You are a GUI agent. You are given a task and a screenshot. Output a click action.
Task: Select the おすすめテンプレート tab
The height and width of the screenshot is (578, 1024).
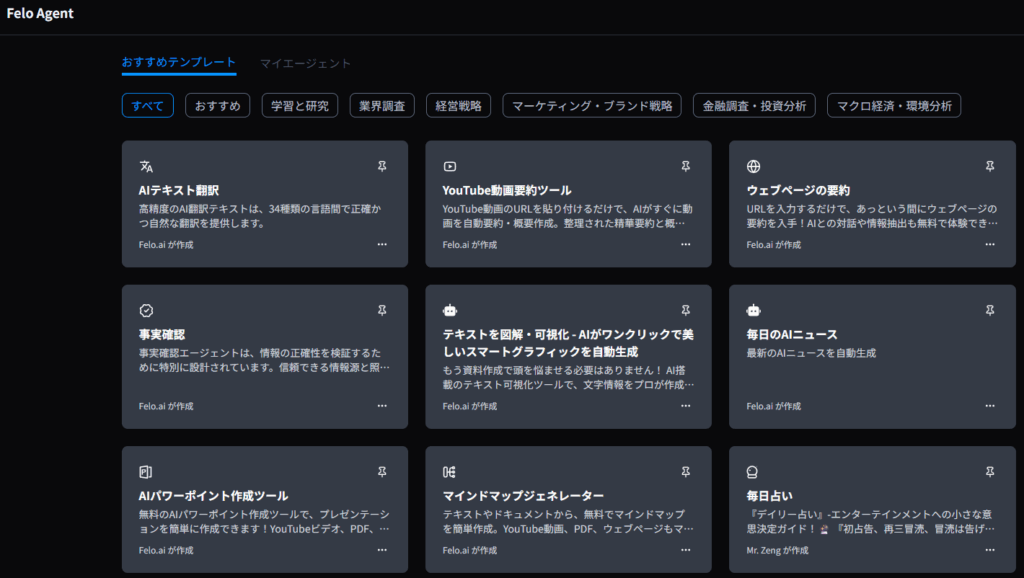(x=179, y=63)
